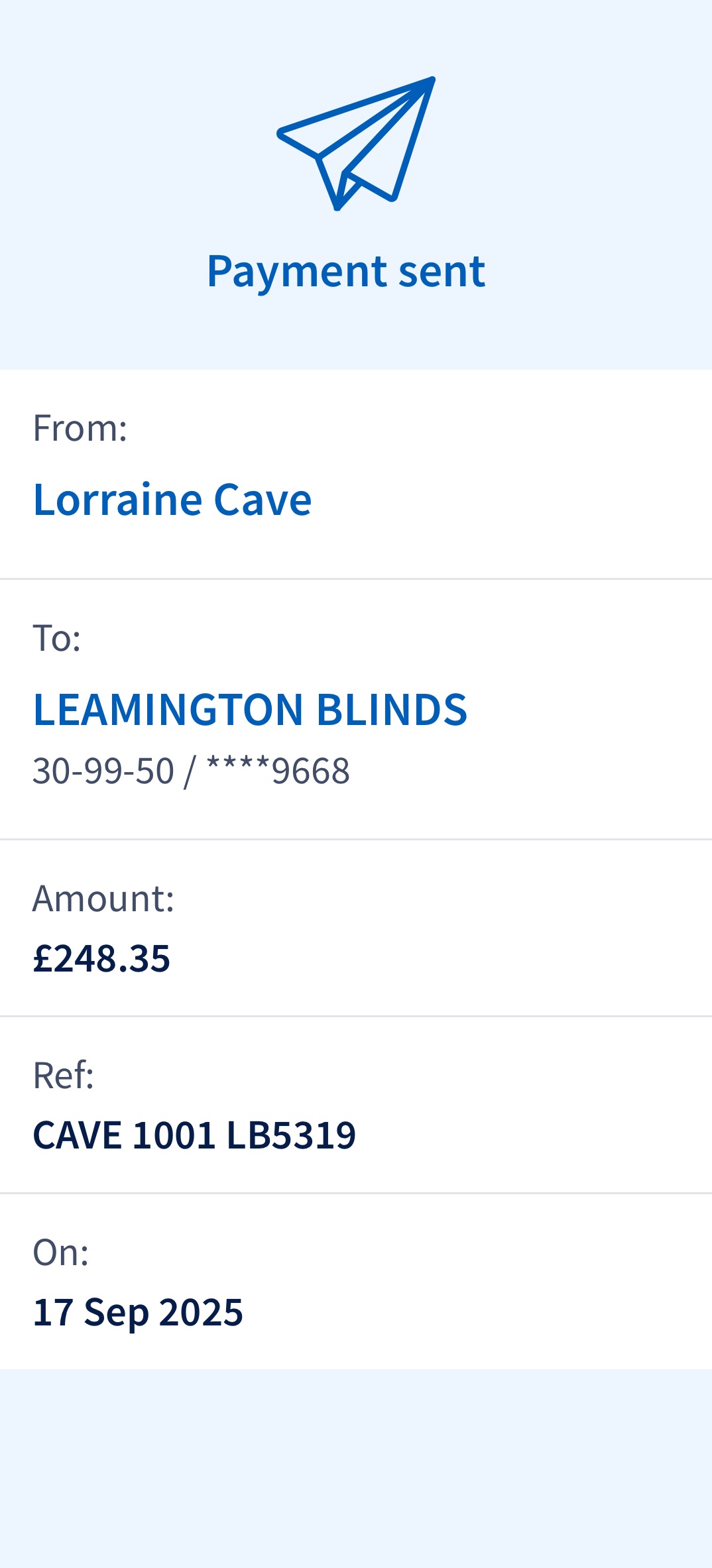Click the sort code 30-99-50
Image resolution: width=712 pixels, height=1568 pixels.
pyautogui.click(x=103, y=771)
